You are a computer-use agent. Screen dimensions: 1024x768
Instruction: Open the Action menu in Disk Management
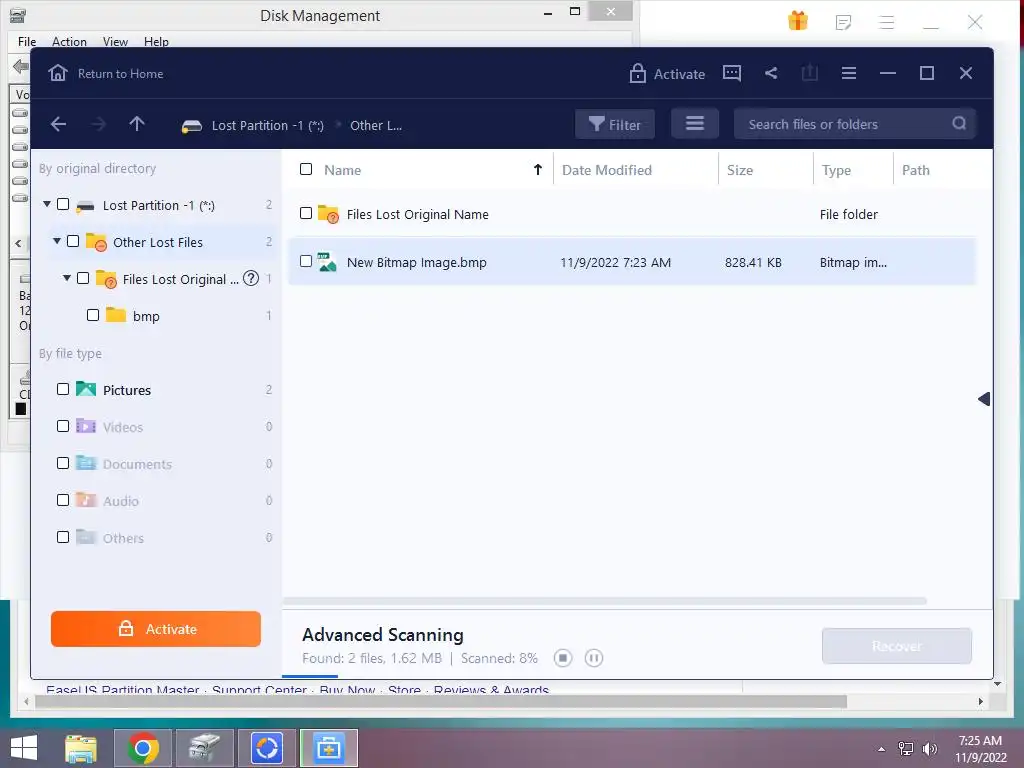pyautogui.click(x=69, y=41)
